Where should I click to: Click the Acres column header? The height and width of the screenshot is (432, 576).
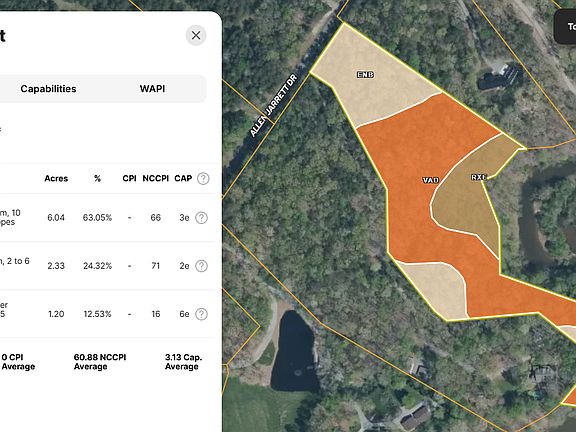point(56,179)
